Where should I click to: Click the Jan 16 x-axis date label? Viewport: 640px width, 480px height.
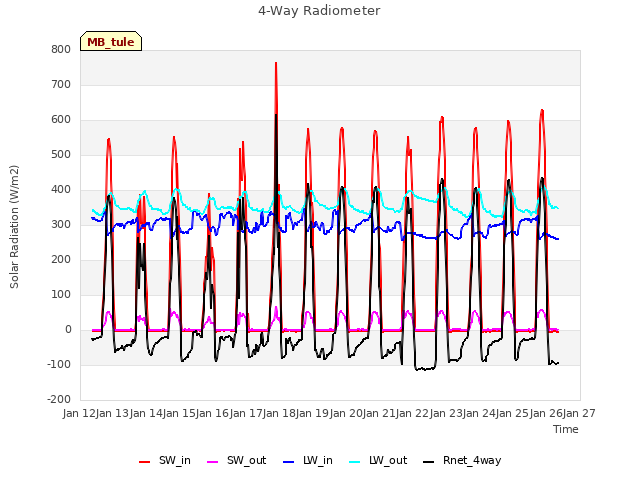tap(213, 414)
